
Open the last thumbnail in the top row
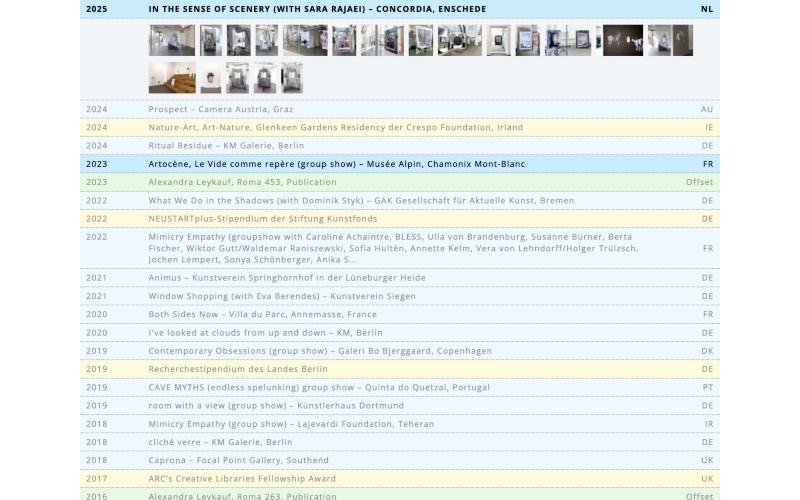(x=670, y=40)
